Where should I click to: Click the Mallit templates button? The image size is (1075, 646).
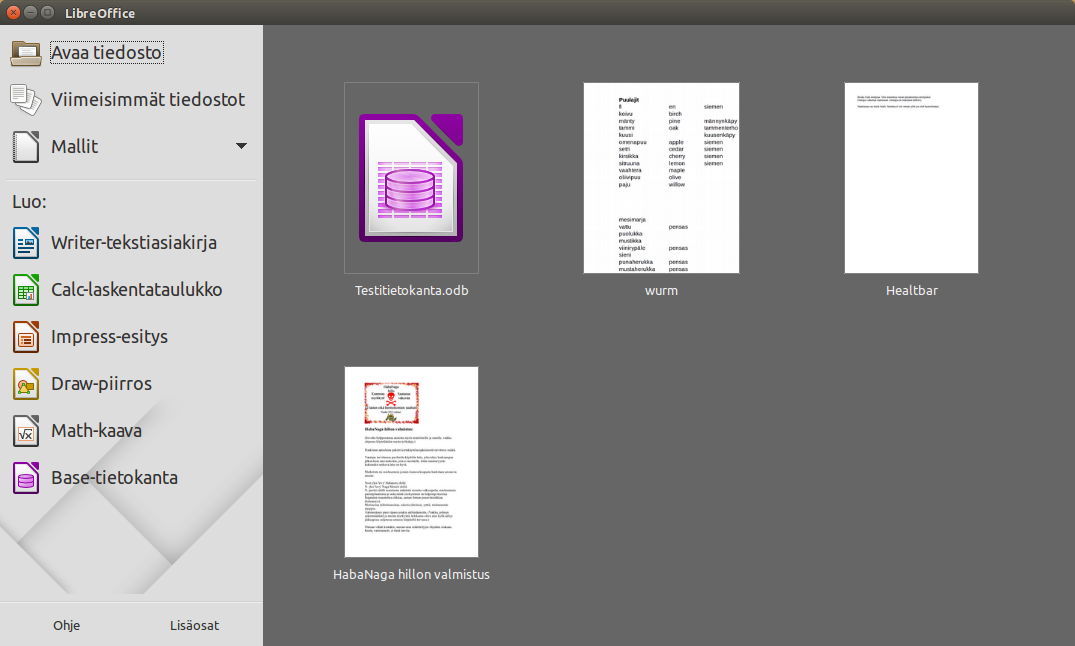coord(75,147)
